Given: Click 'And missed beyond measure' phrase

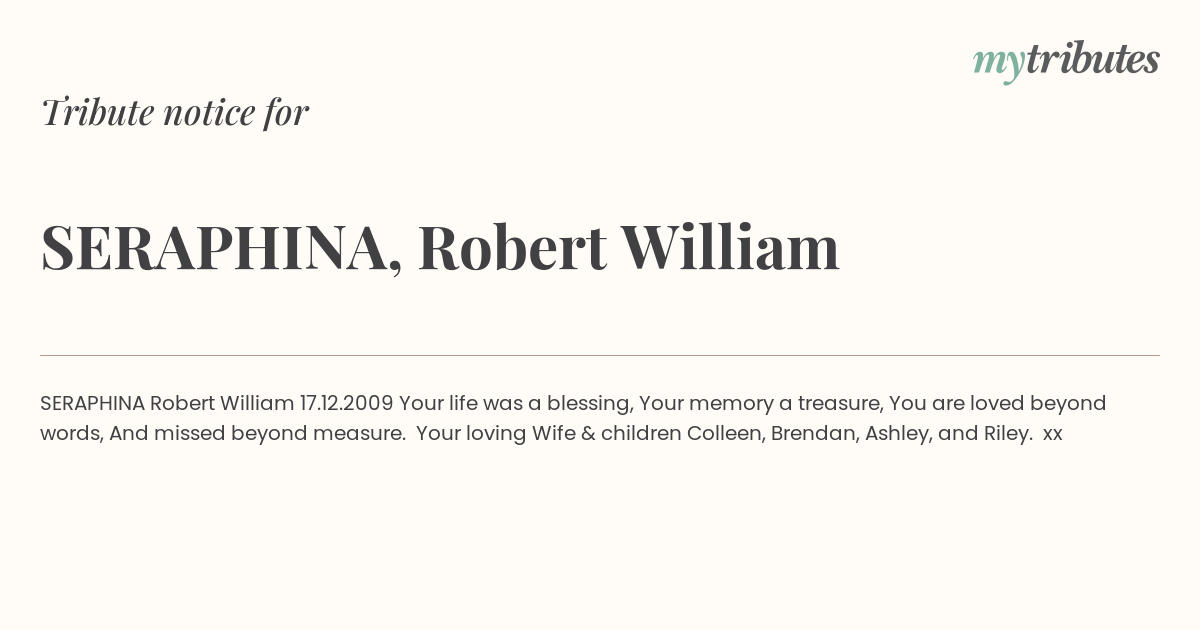Looking at the screenshot, I should coord(257,433).
